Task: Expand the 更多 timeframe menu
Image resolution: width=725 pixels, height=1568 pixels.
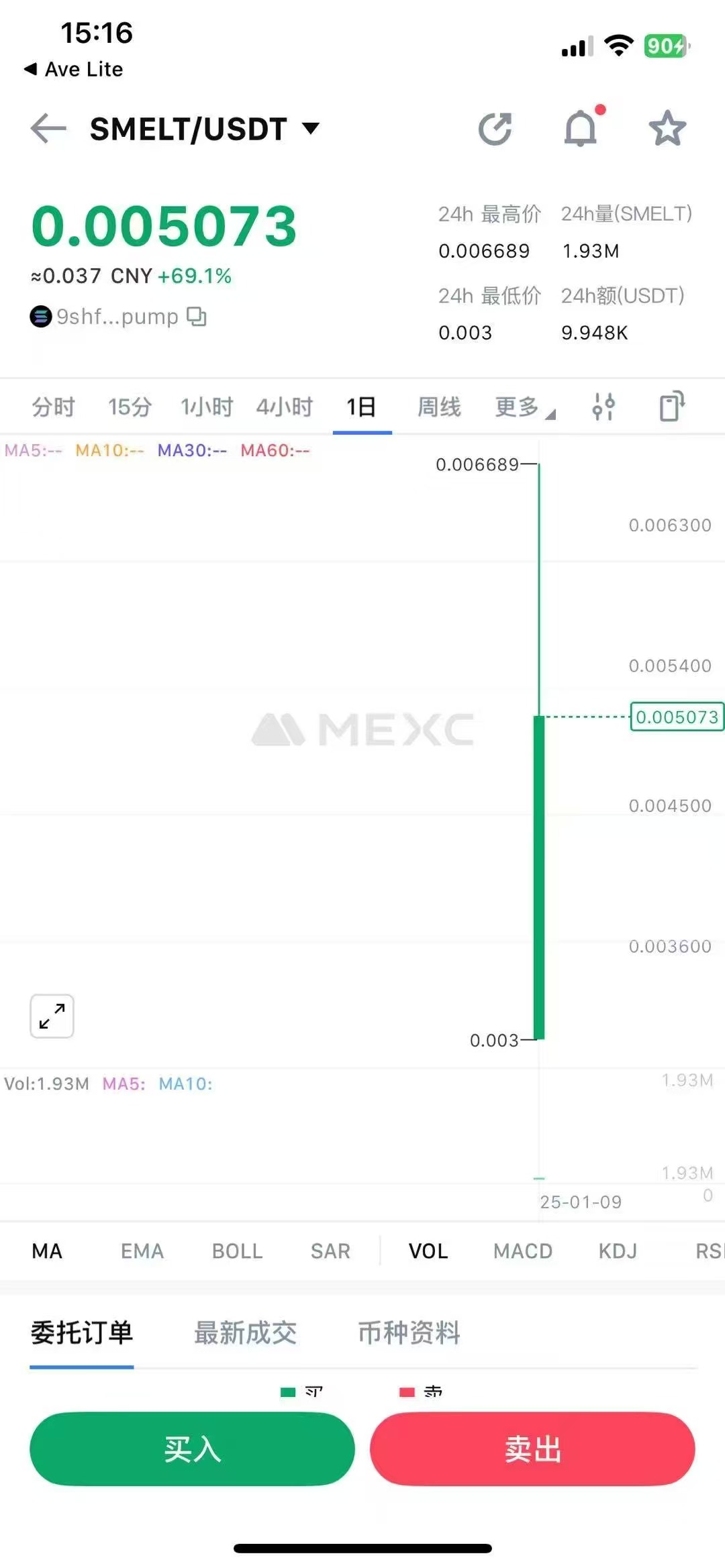Action: tap(524, 407)
